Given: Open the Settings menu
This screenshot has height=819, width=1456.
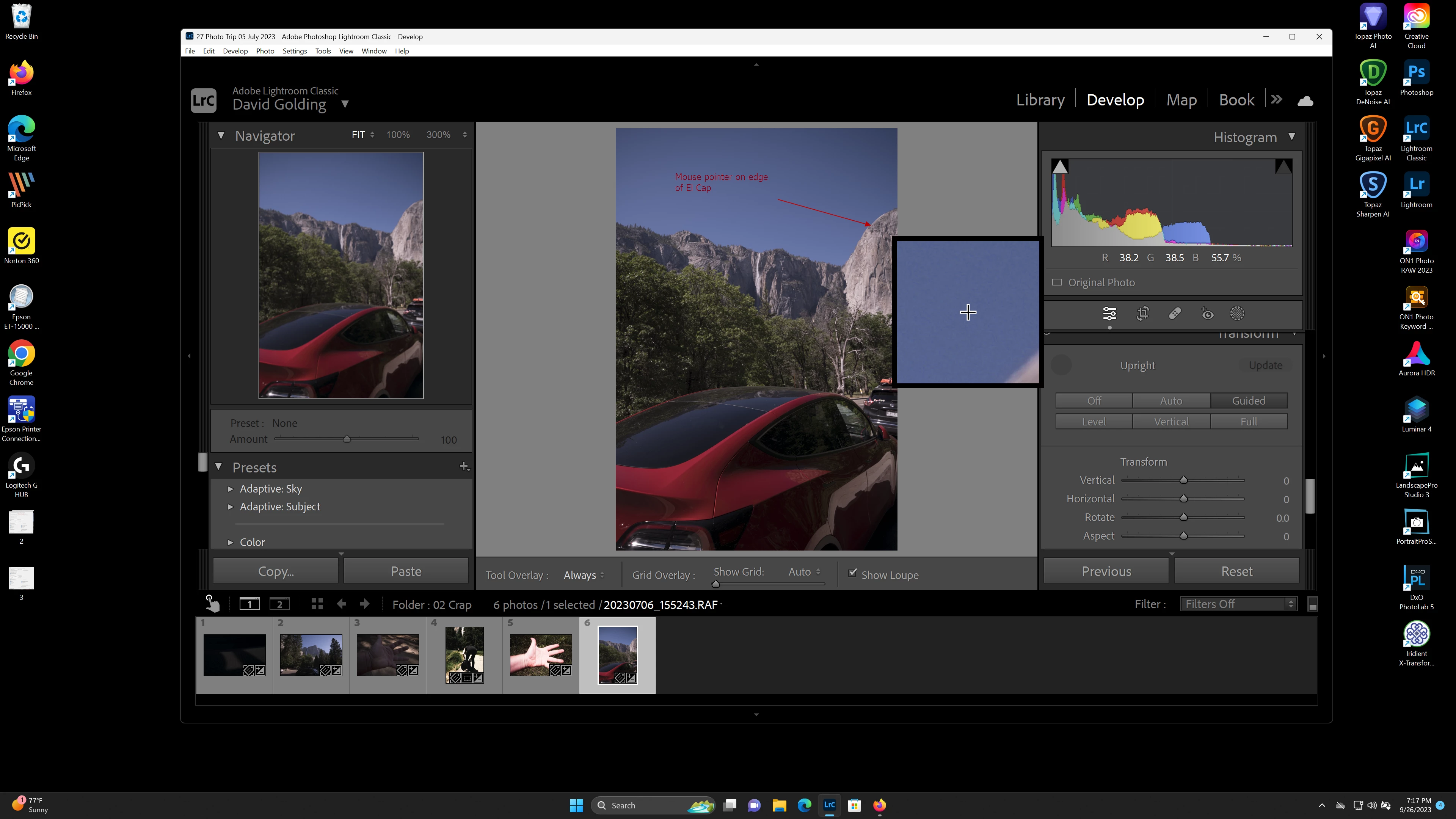Looking at the screenshot, I should pyautogui.click(x=295, y=51).
